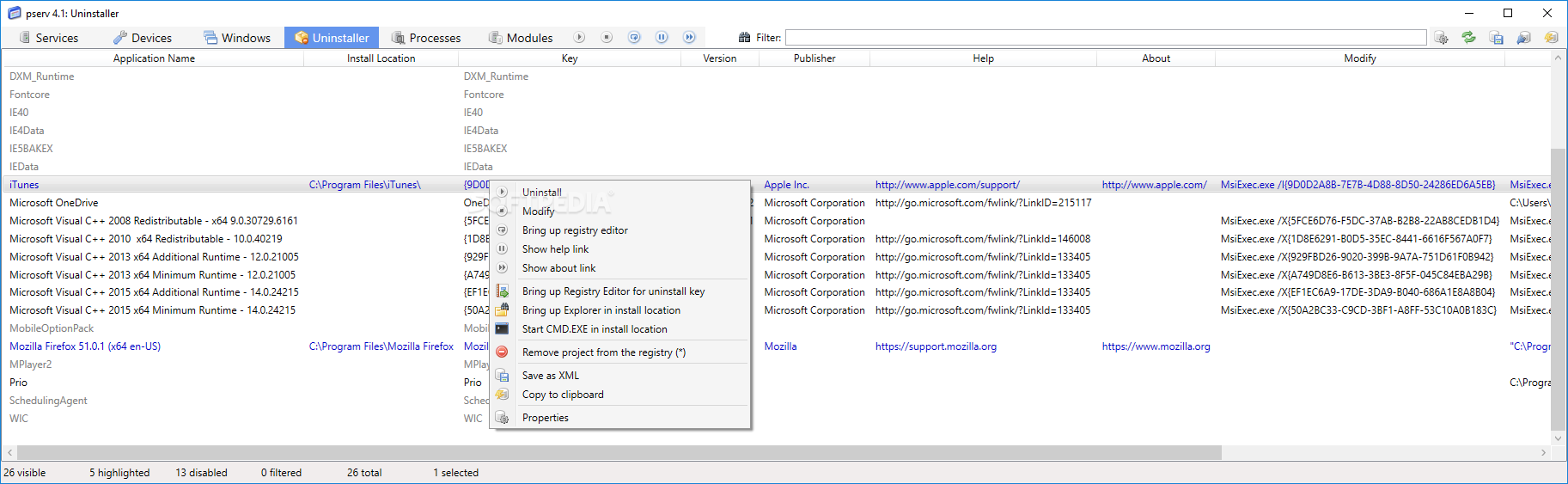Click the horizontal scrollbar thumb
Image resolution: width=1568 pixels, height=484 pixels.
click(x=619, y=452)
